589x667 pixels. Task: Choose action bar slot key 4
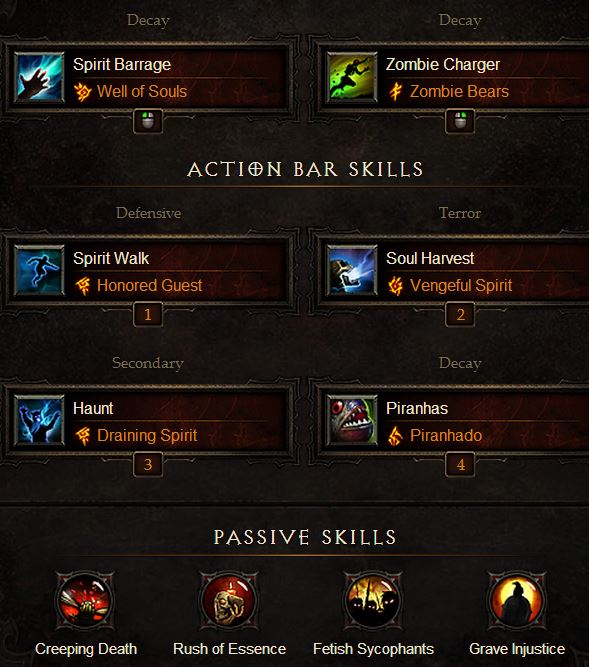[x=460, y=465]
